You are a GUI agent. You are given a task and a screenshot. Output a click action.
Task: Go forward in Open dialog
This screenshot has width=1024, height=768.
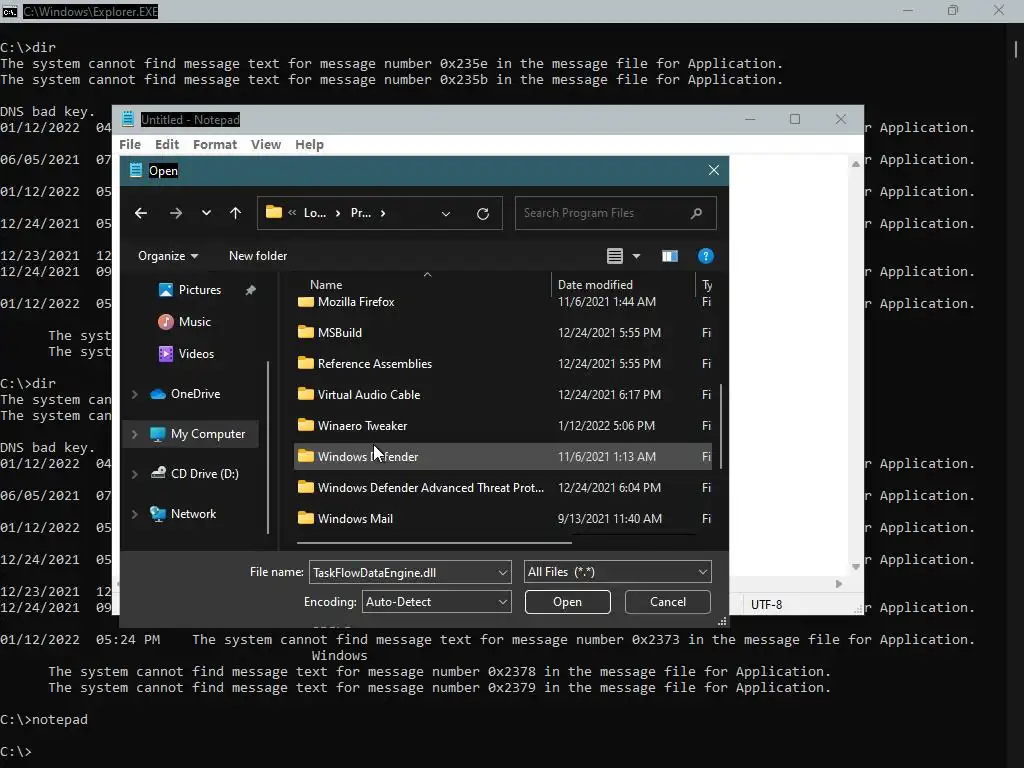[176, 213]
